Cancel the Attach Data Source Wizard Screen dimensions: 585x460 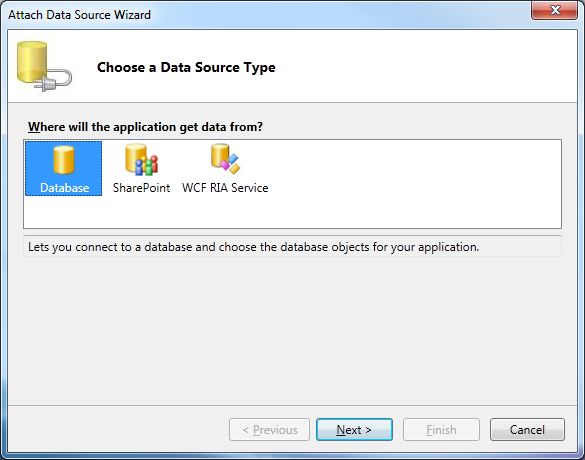point(527,429)
